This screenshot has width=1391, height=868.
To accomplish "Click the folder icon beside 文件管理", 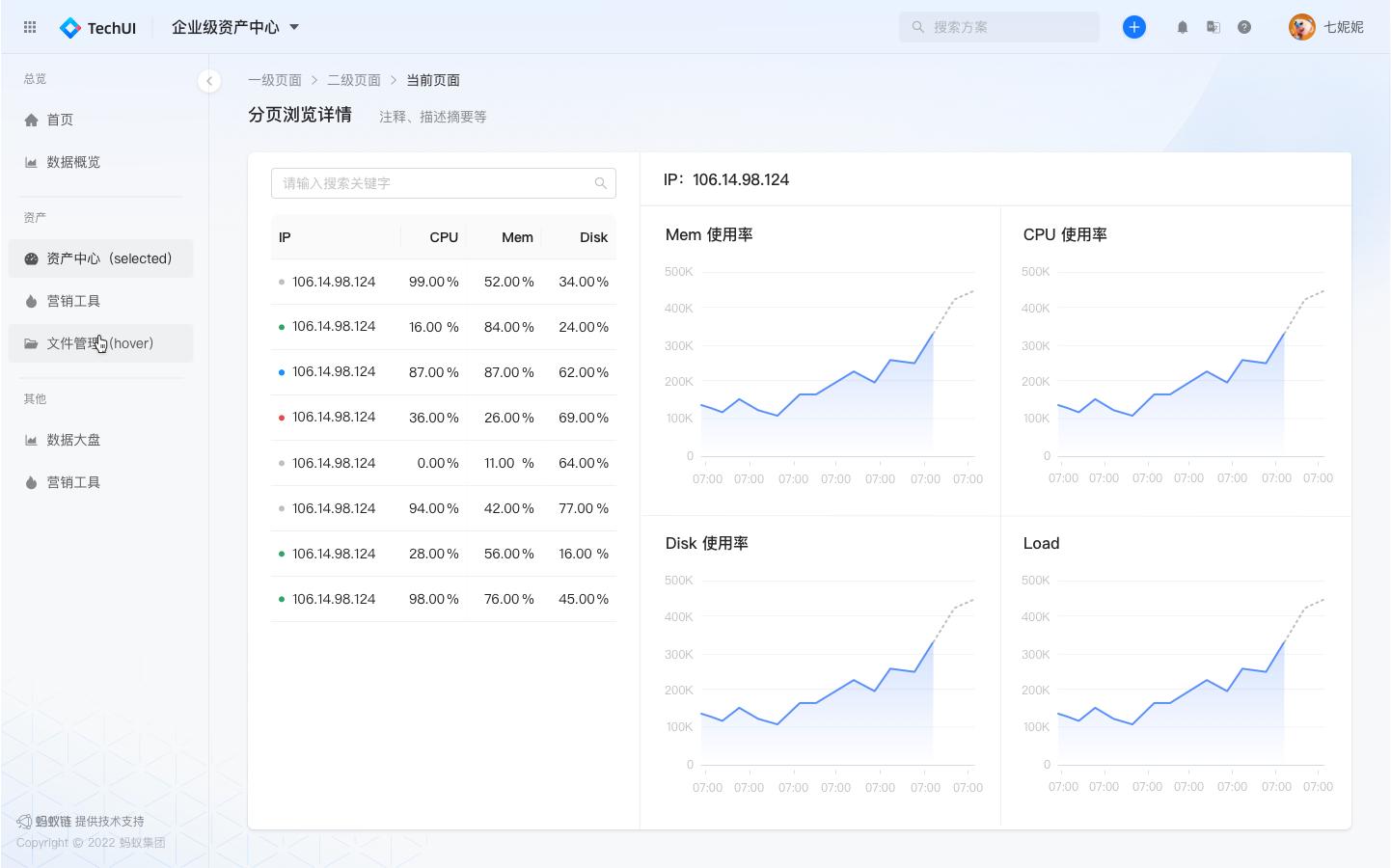I will (31, 343).
